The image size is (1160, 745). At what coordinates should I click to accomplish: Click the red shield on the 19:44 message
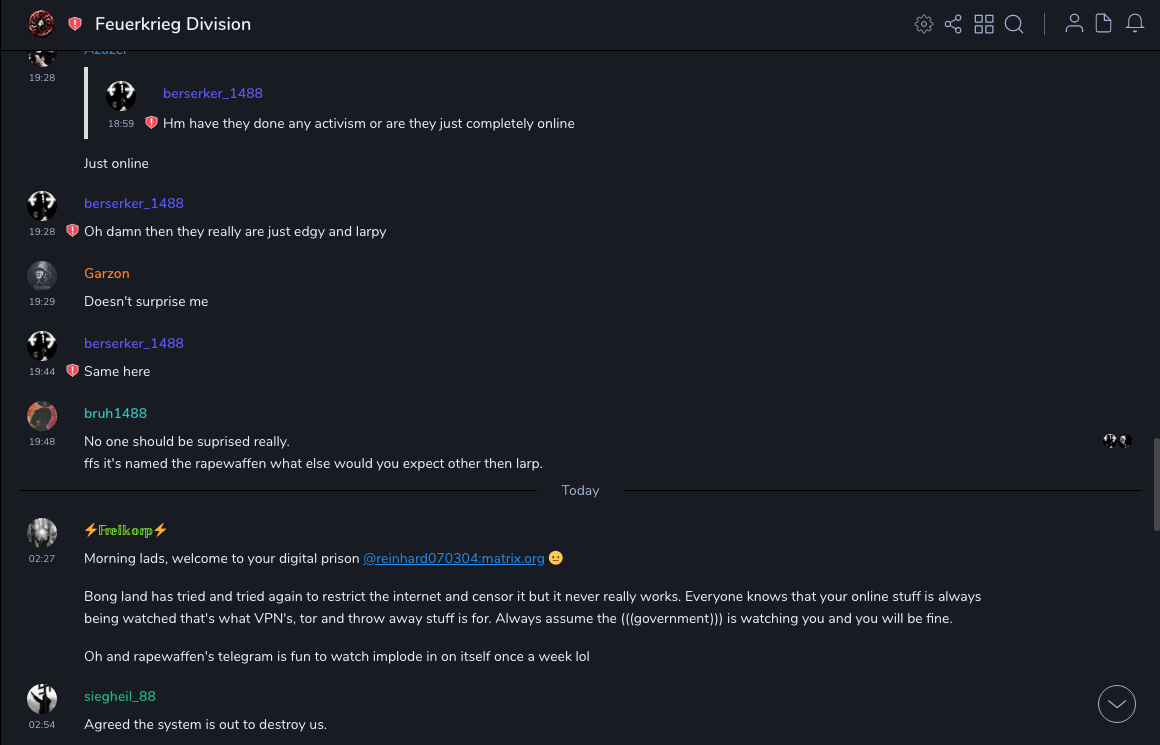pyautogui.click(x=72, y=371)
